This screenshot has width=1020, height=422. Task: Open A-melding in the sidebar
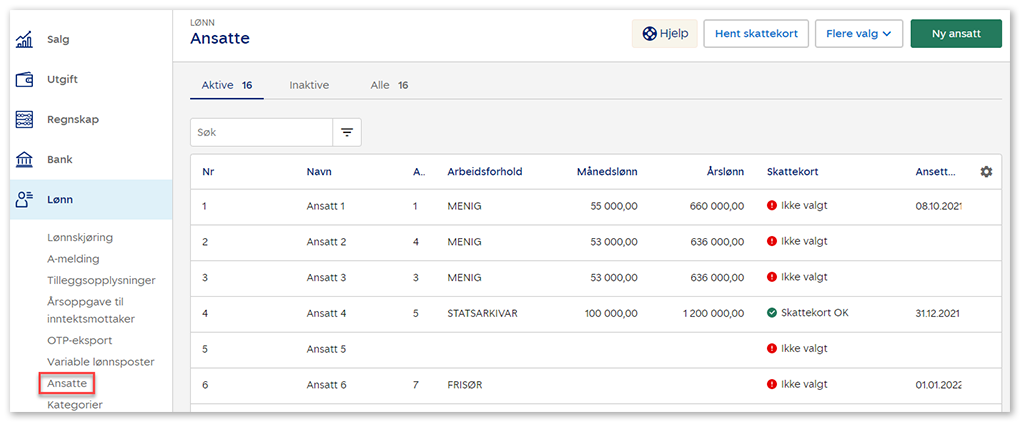point(74,259)
